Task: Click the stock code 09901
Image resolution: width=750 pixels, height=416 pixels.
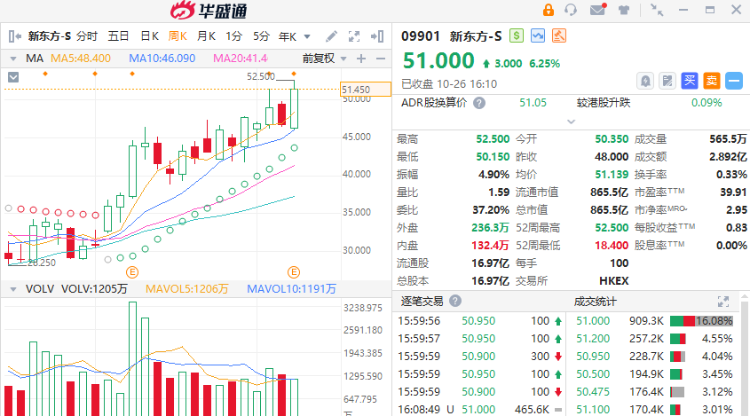Action: [x=420, y=36]
